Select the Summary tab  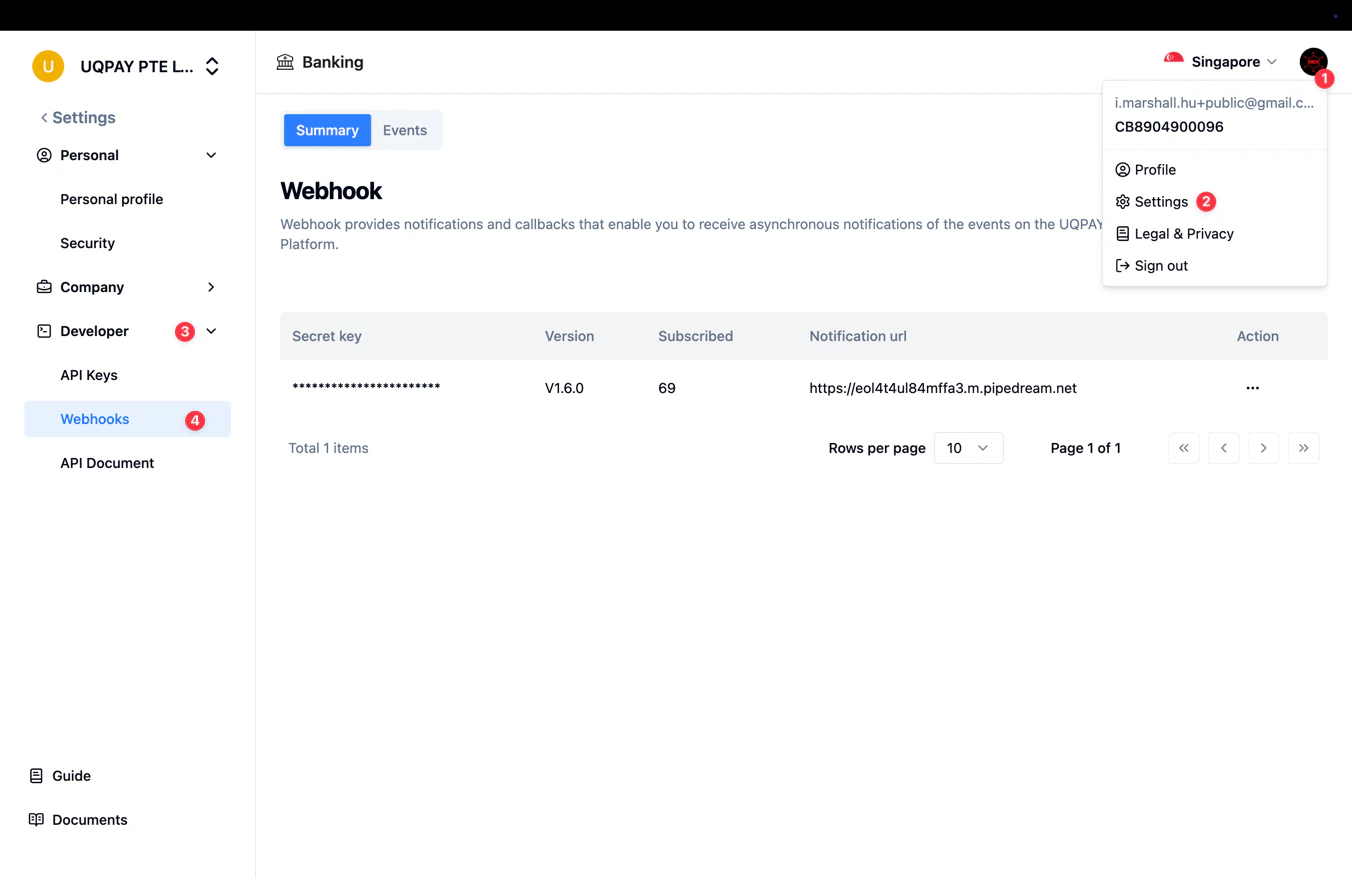[x=327, y=130]
